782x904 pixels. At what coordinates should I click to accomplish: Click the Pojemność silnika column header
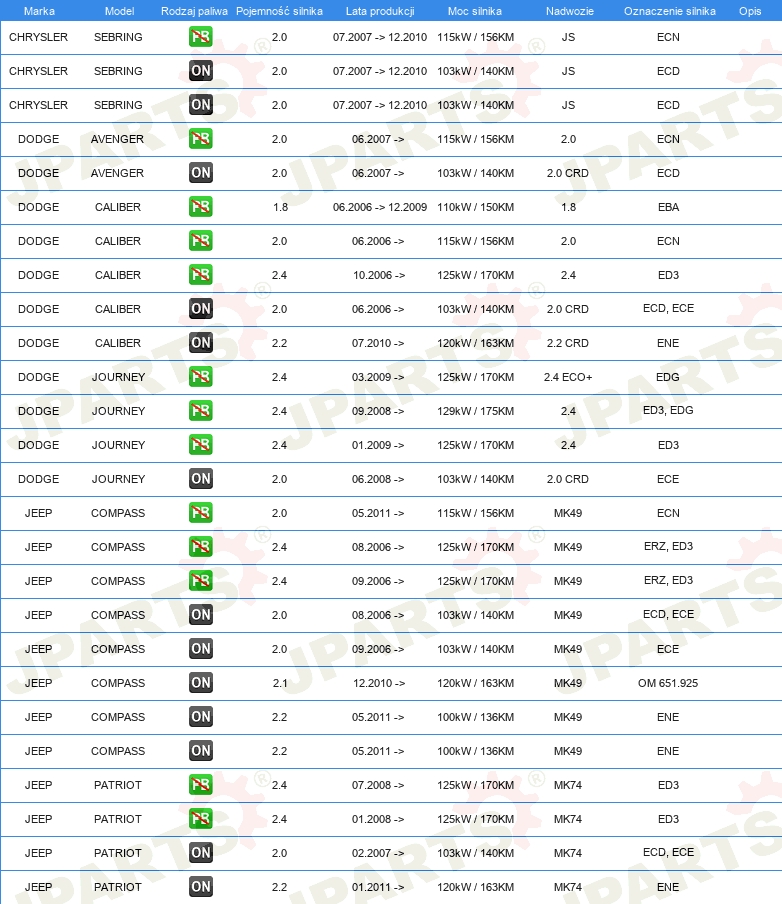(x=280, y=11)
